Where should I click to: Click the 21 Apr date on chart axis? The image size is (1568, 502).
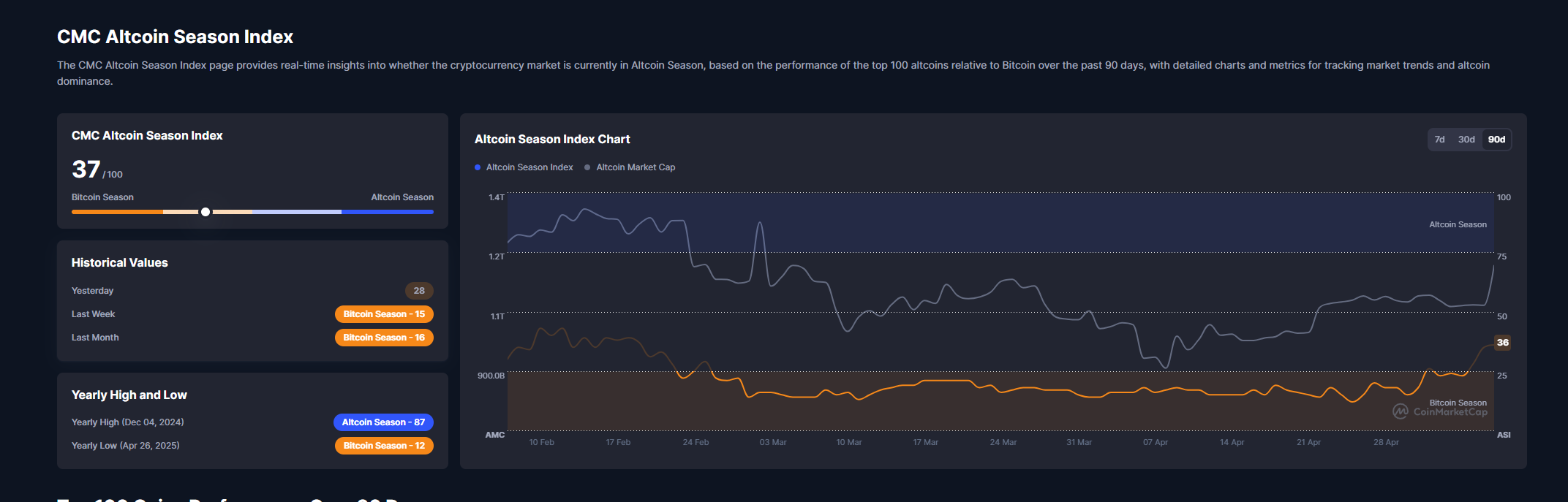1309,442
